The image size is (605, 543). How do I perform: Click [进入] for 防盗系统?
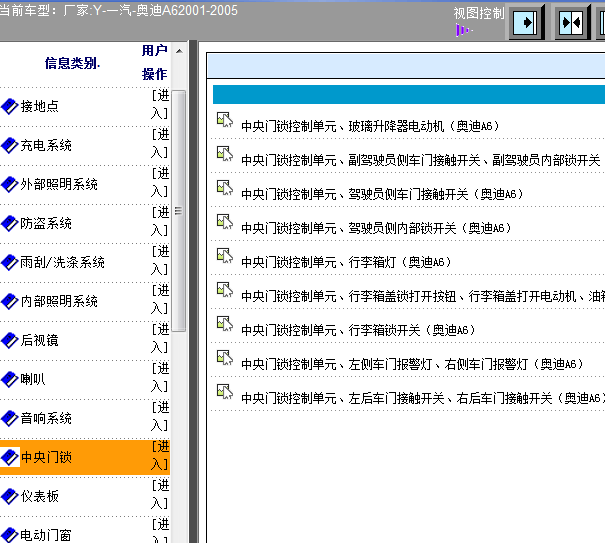pyautogui.click(x=160, y=221)
